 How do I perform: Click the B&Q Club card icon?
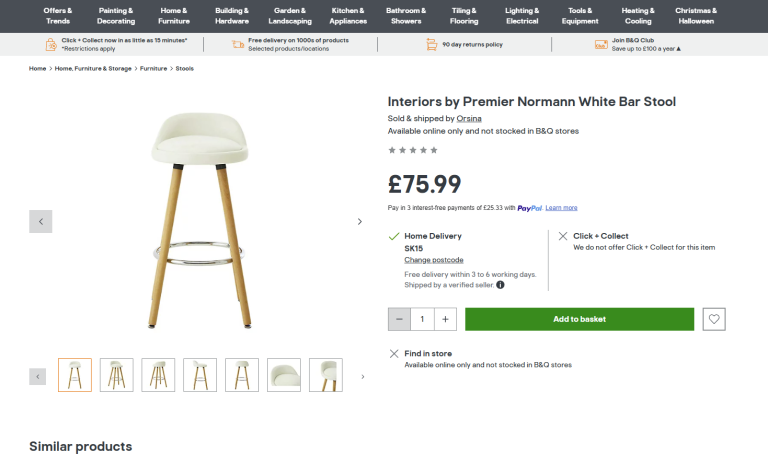pos(601,44)
